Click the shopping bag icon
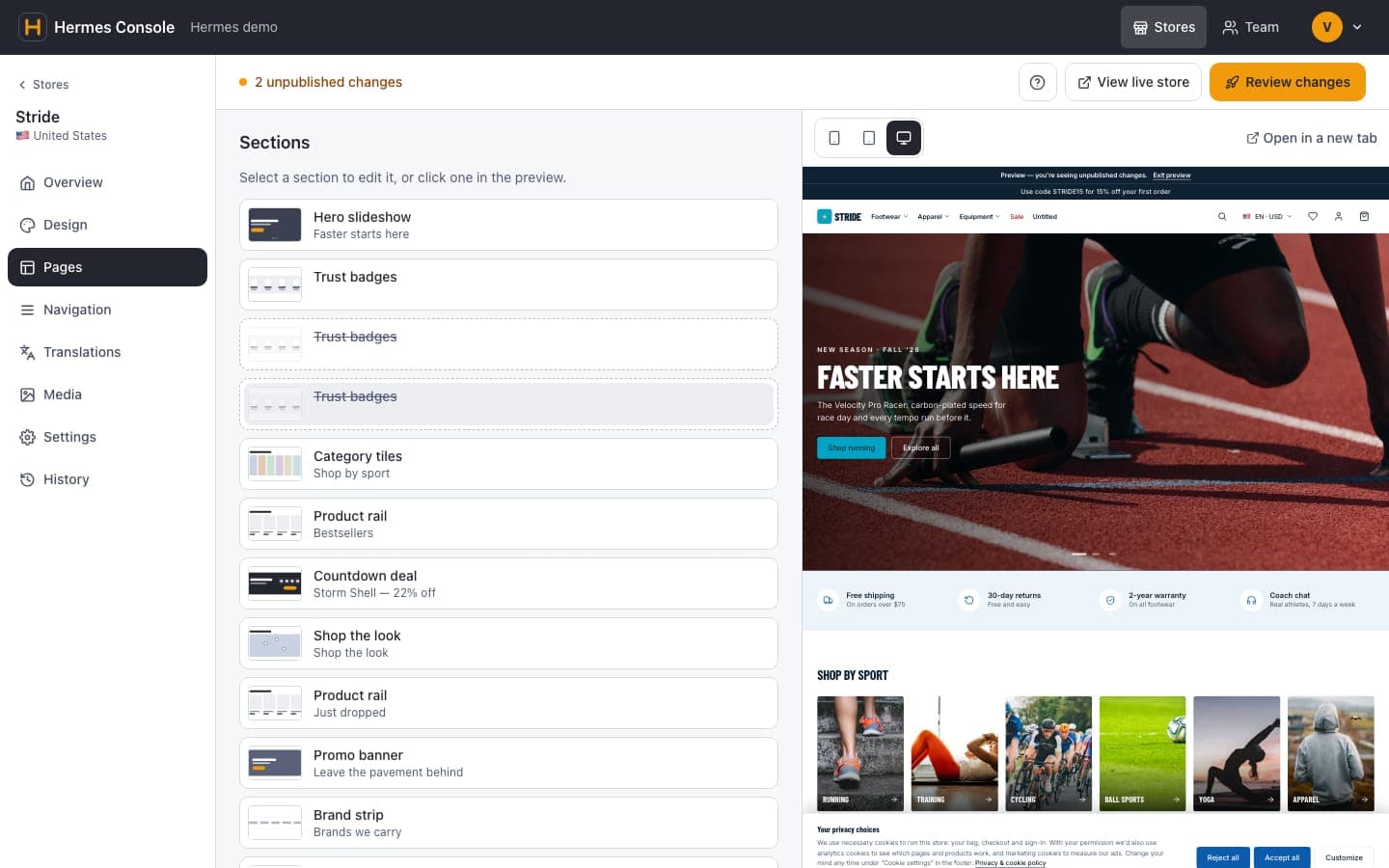Viewport: 1389px width, 868px height. pos(1364,217)
